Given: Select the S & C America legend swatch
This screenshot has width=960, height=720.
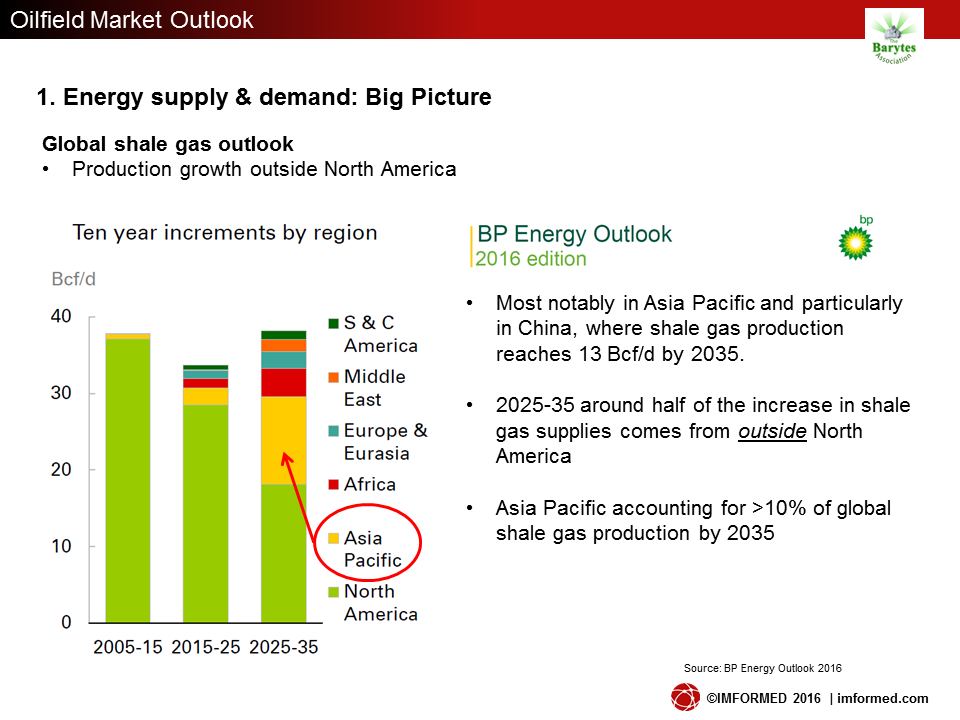Looking at the screenshot, I should [x=334, y=323].
